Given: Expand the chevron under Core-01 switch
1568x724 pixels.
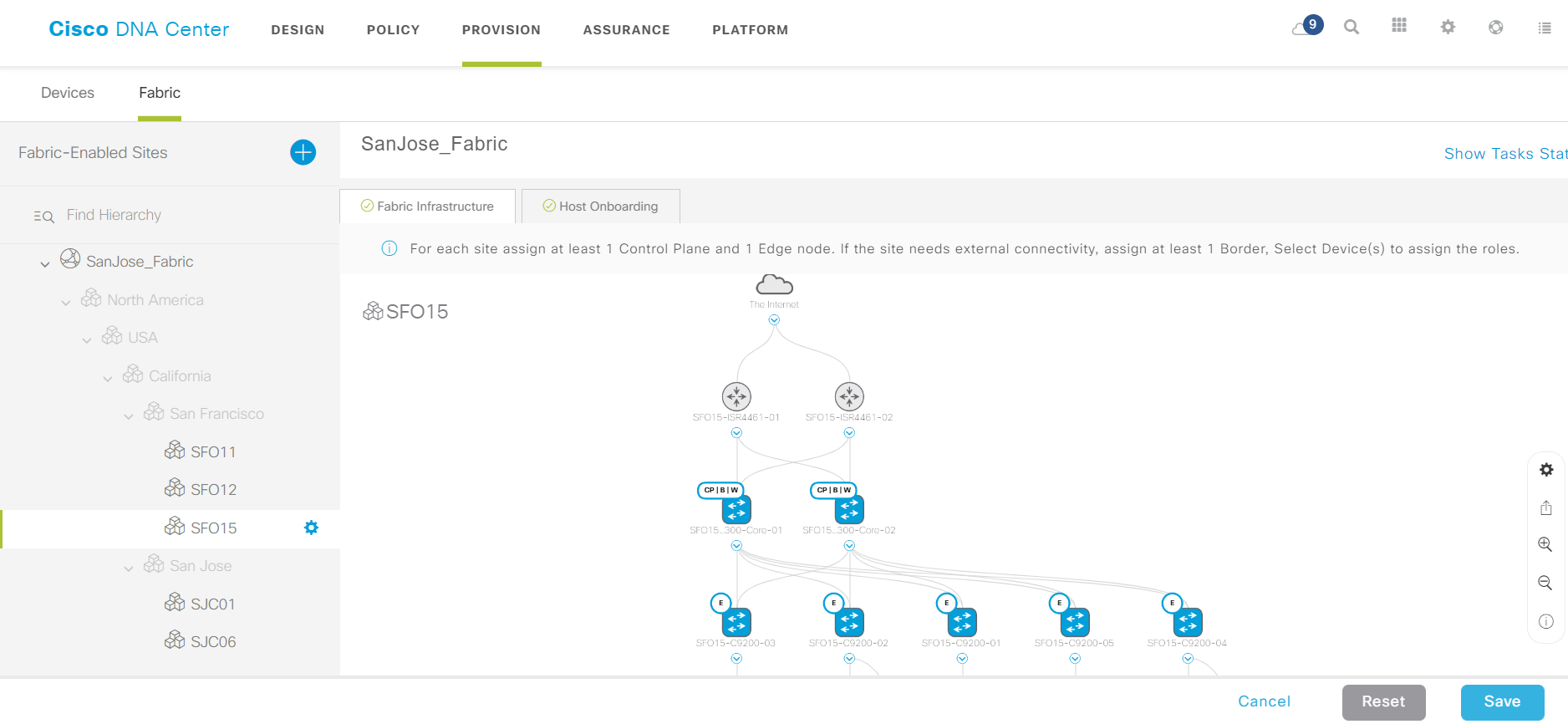Looking at the screenshot, I should point(736,546).
